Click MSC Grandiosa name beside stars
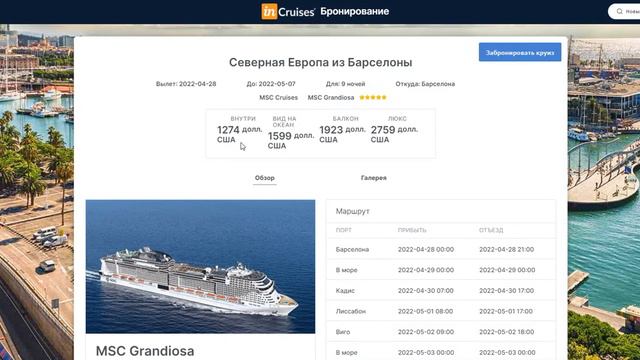This screenshot has width=640, height=360. (x=331, y=98)
